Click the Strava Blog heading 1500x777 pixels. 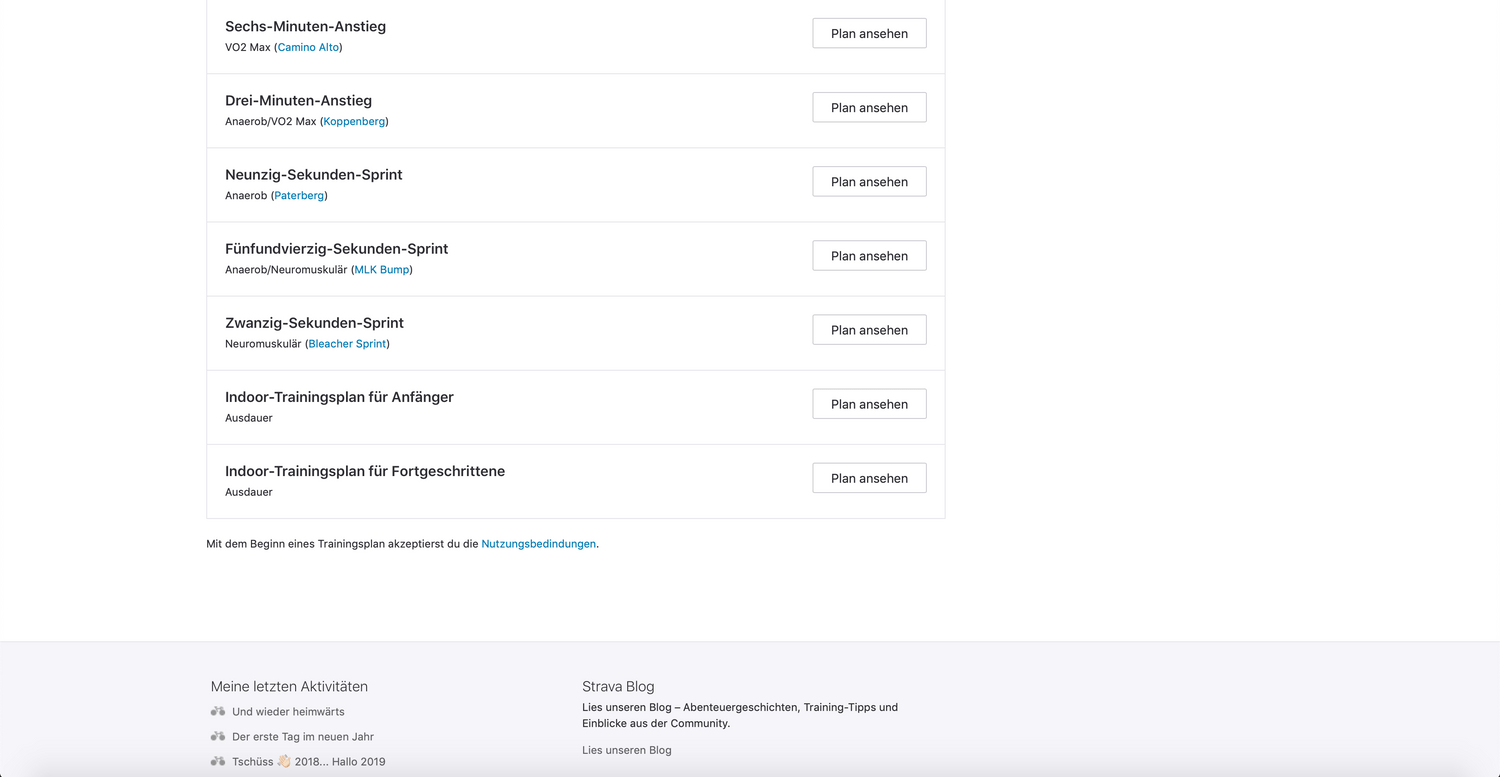(x=618, y=687)
